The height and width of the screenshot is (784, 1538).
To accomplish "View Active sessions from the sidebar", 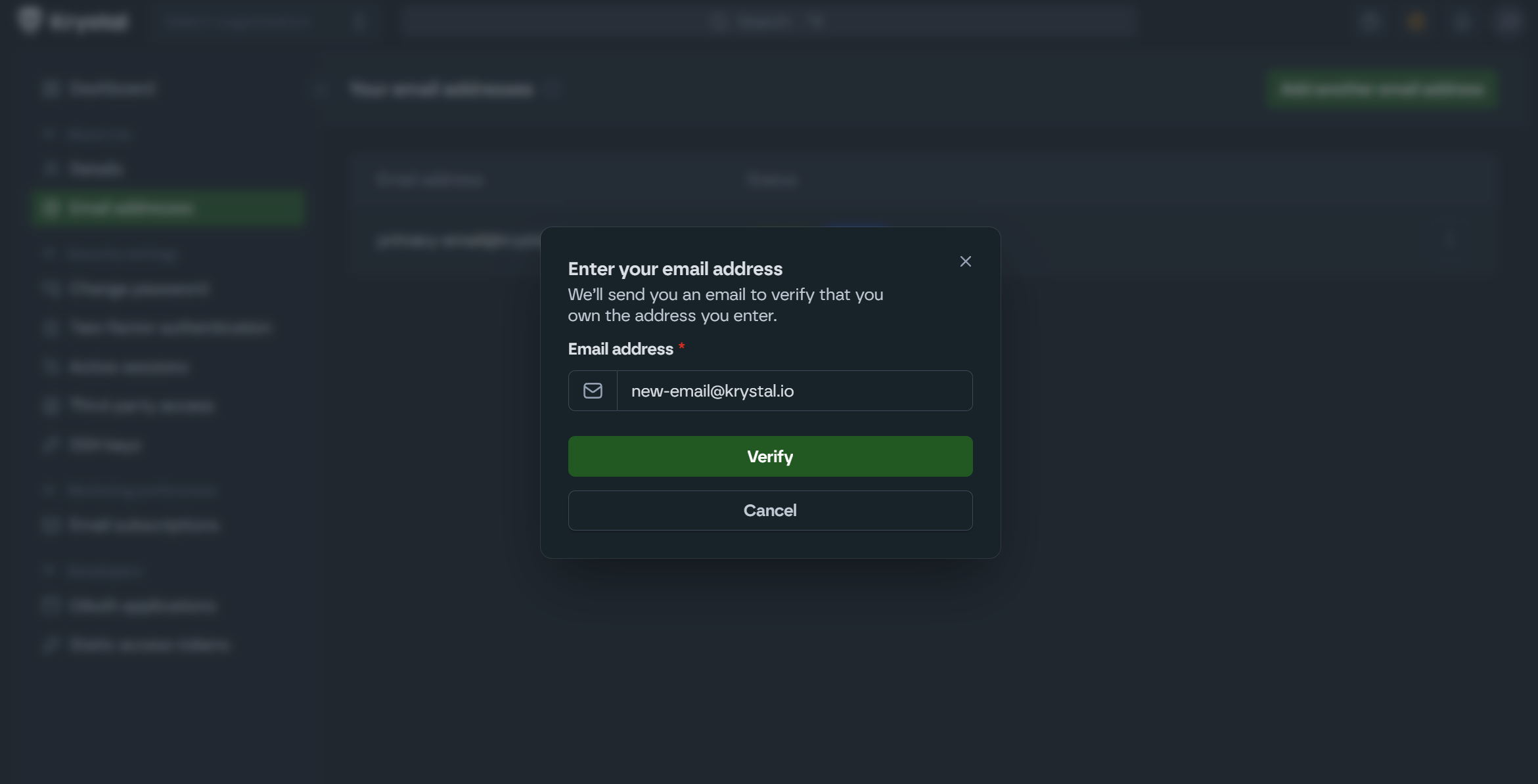I will point(129,366).
